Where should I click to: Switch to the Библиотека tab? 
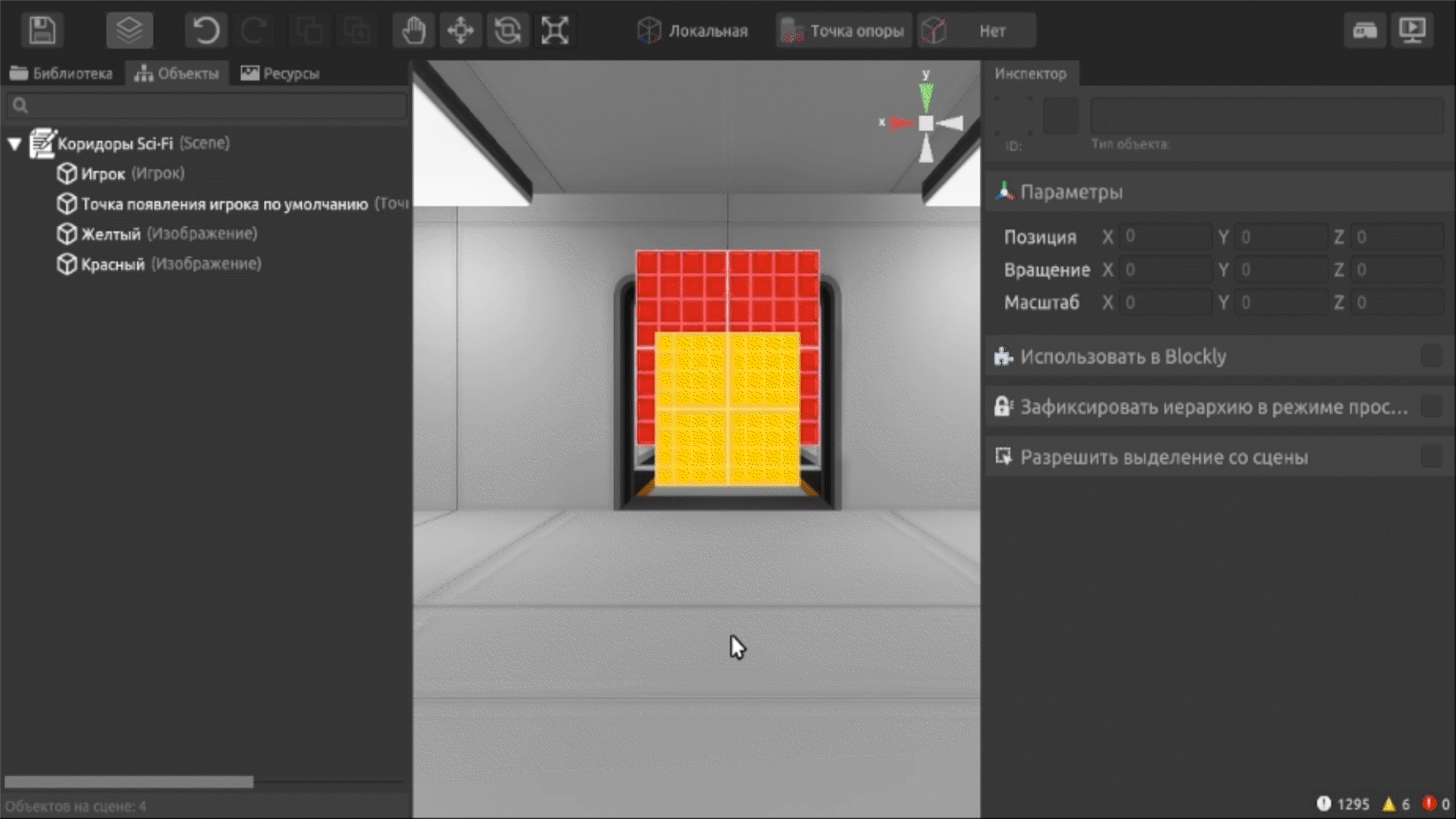(x=61, y=74)
